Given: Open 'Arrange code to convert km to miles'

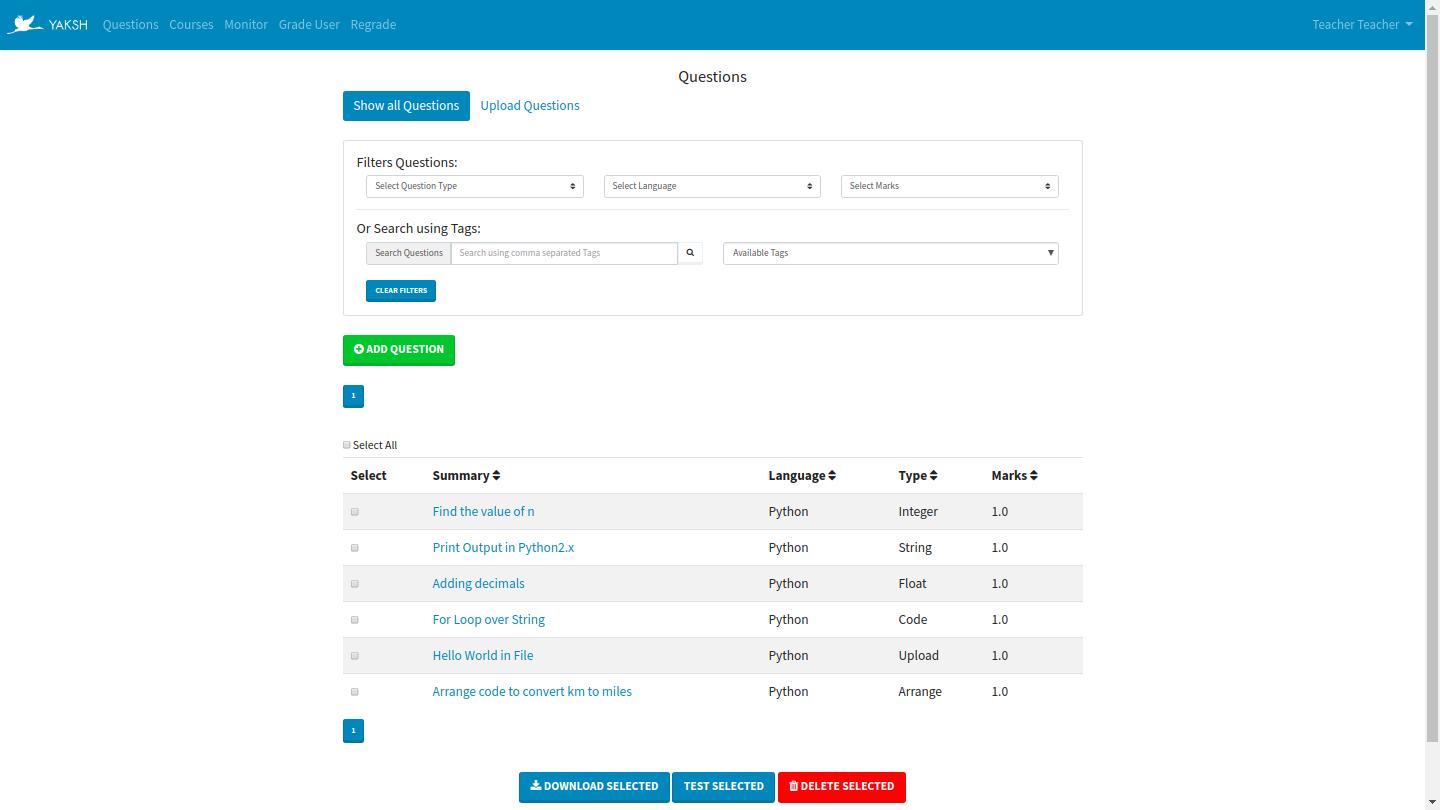Looking at the screenshot, I should (x=532, y=692).
